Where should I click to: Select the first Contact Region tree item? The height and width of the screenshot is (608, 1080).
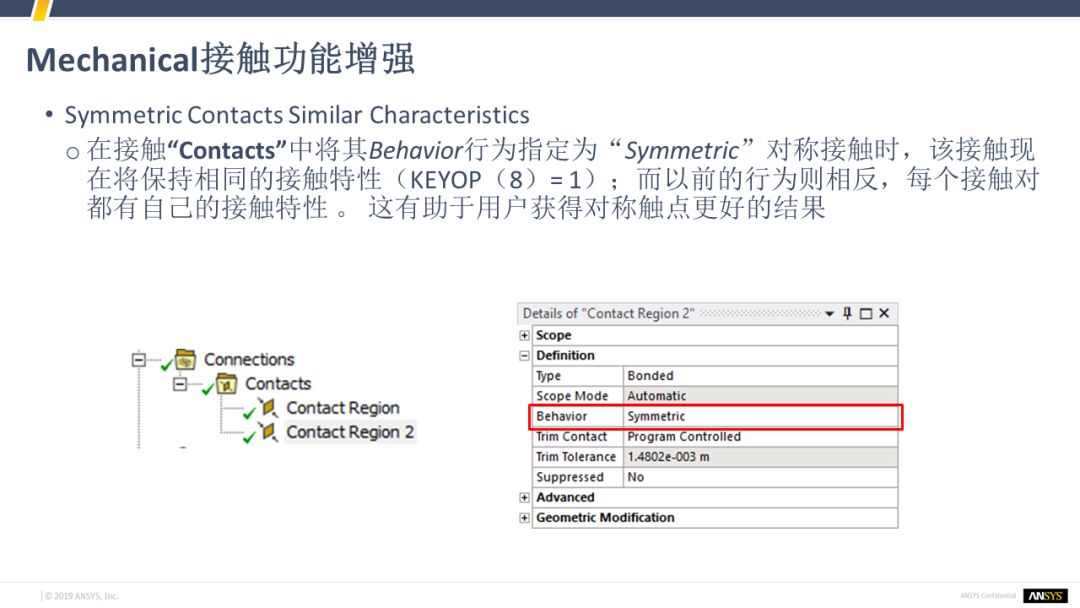tap(342, 408)
